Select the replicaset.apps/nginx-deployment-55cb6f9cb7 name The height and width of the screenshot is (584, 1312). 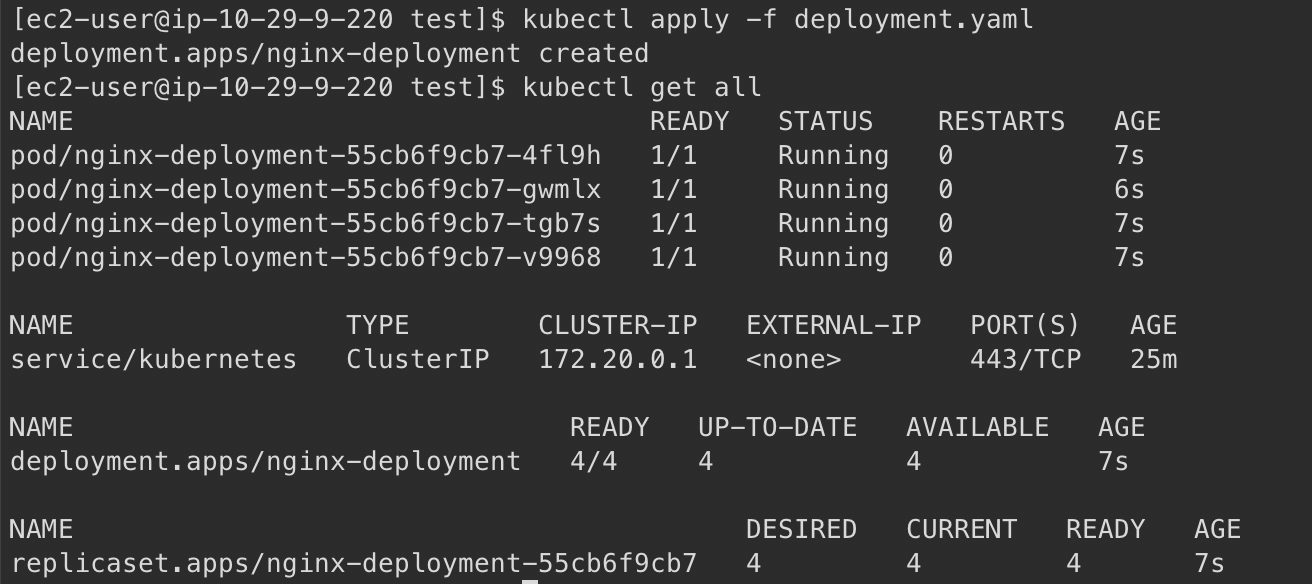point(354,563)
